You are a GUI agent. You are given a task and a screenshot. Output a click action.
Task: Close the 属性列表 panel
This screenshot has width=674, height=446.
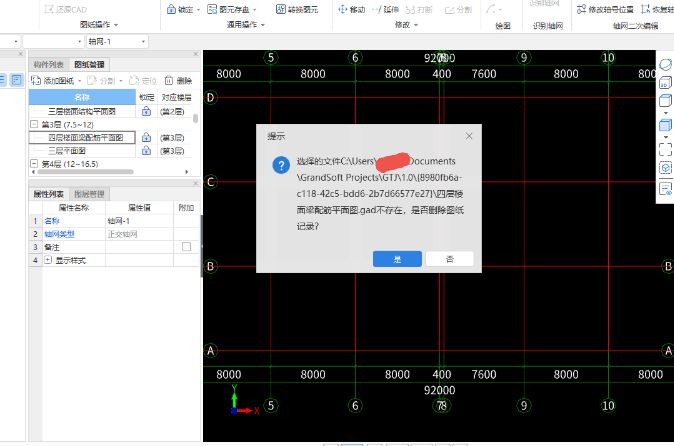(x=196, y=183)
